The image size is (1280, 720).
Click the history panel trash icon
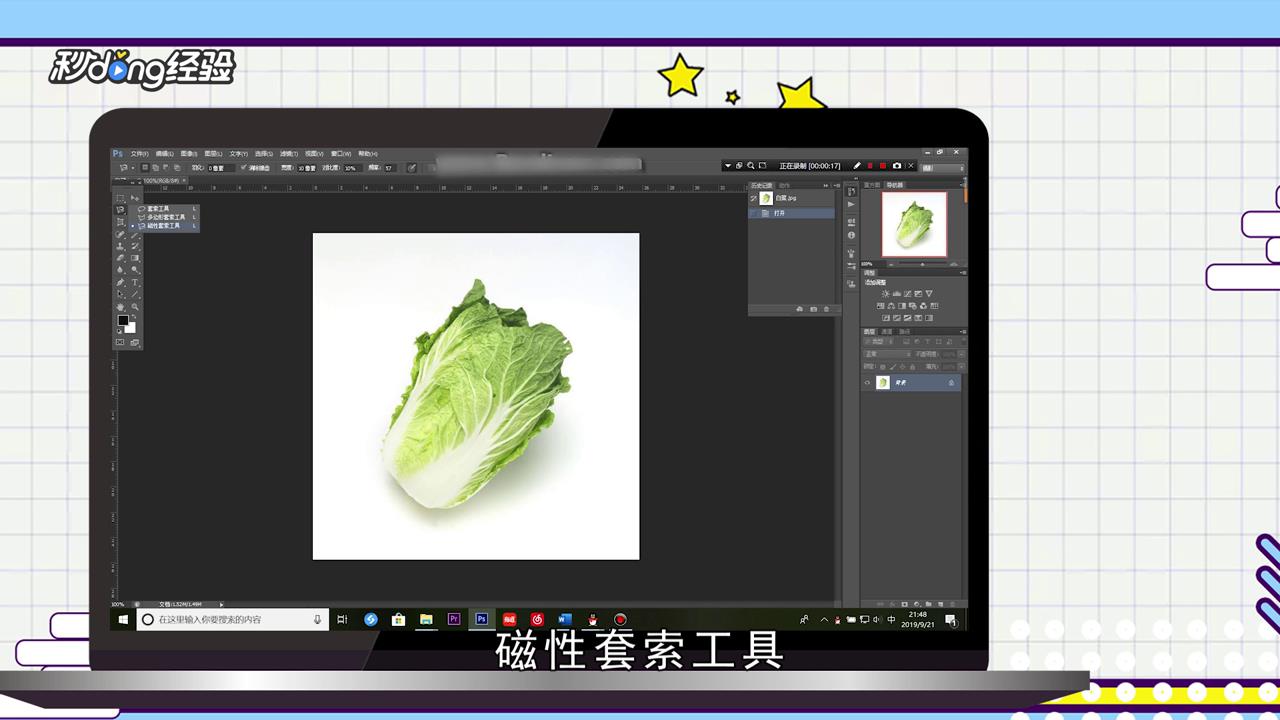826,309
